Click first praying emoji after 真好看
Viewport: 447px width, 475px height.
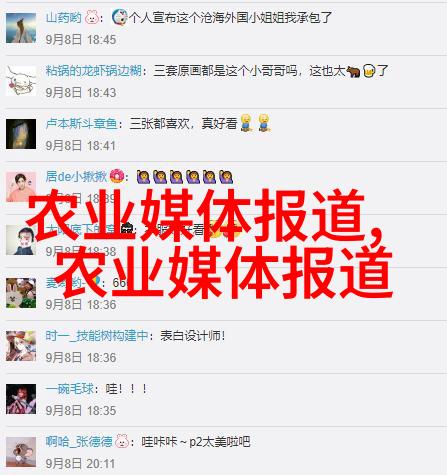tap(246, 123)
